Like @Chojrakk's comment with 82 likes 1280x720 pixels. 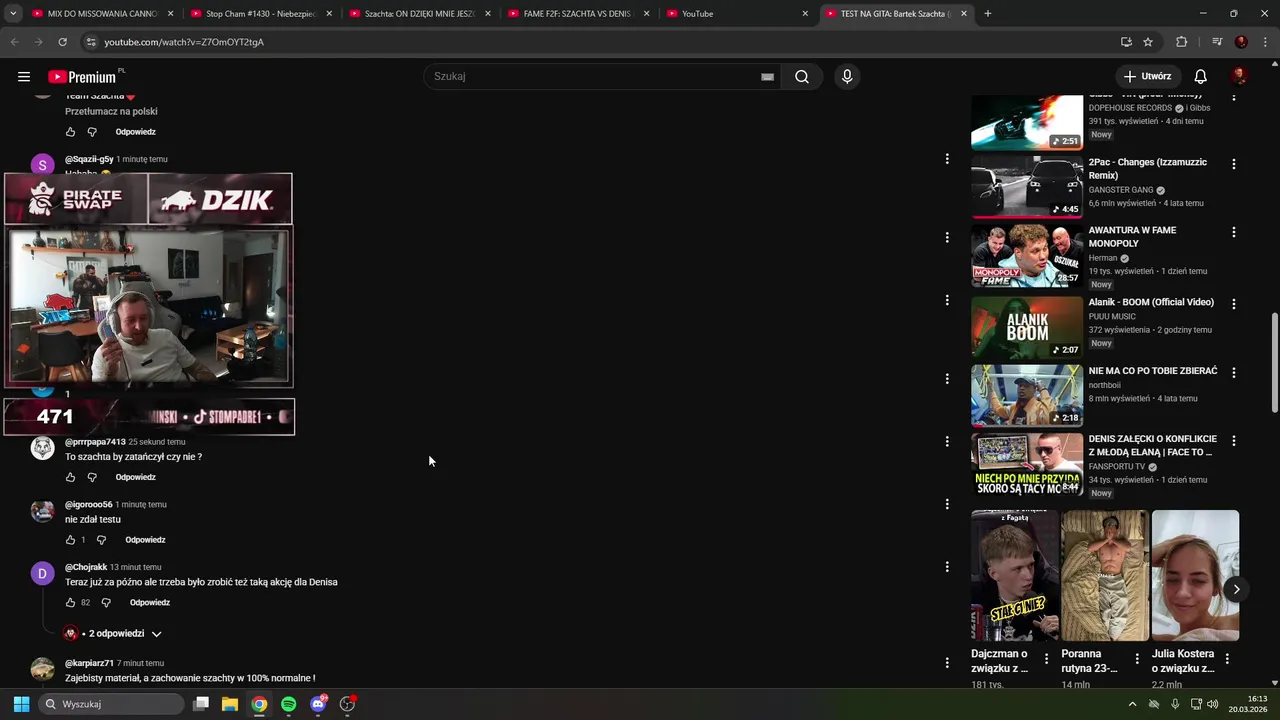tap(70, 603)
